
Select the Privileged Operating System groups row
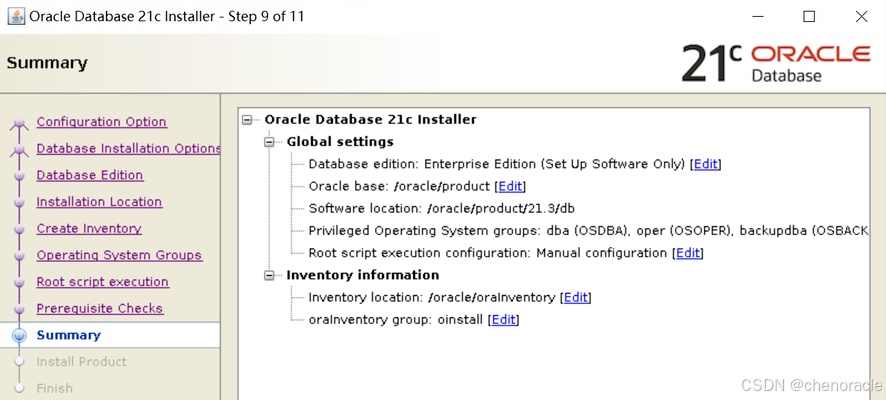(x=588, y=231)
